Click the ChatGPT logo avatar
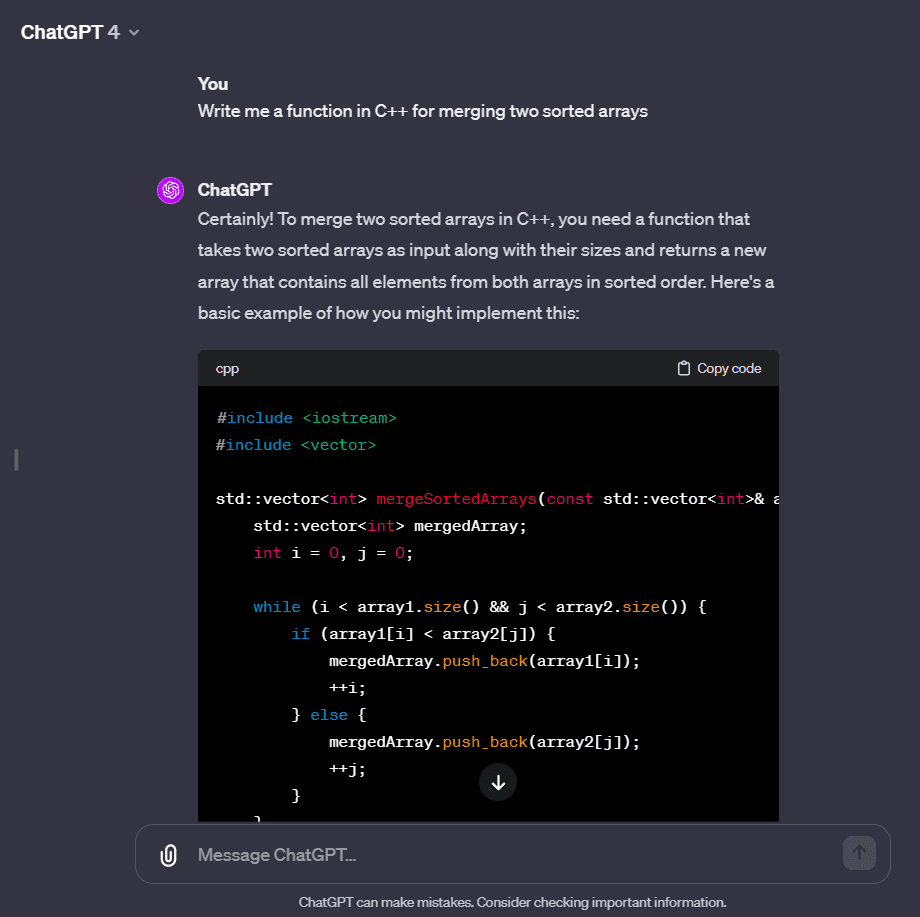Screen dimensions: 920x917 pyautogui.click(x=172, y=189)
